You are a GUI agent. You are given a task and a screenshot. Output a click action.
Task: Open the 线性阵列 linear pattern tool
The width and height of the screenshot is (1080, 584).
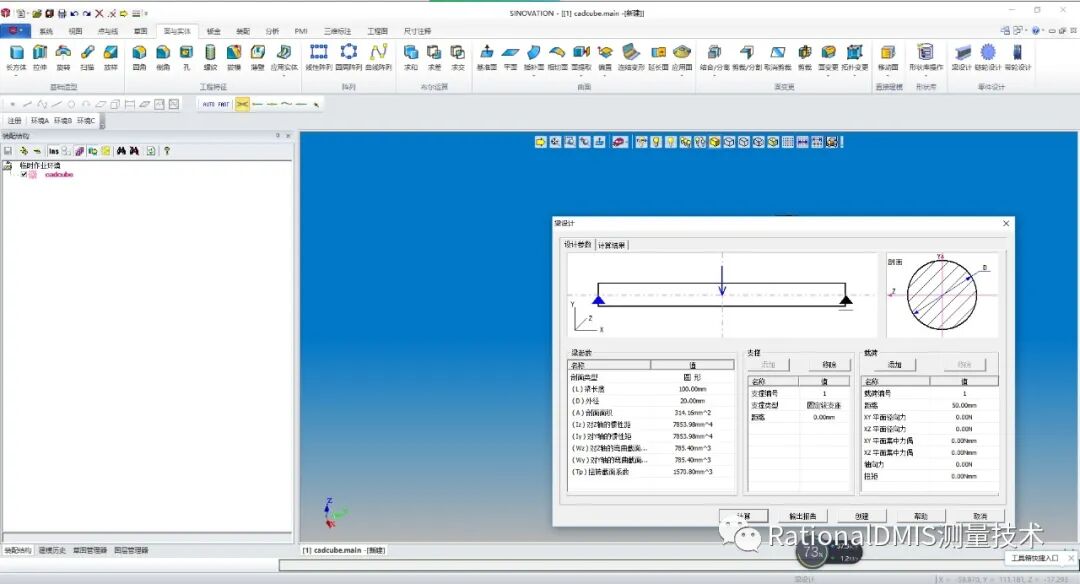point(318,56)
